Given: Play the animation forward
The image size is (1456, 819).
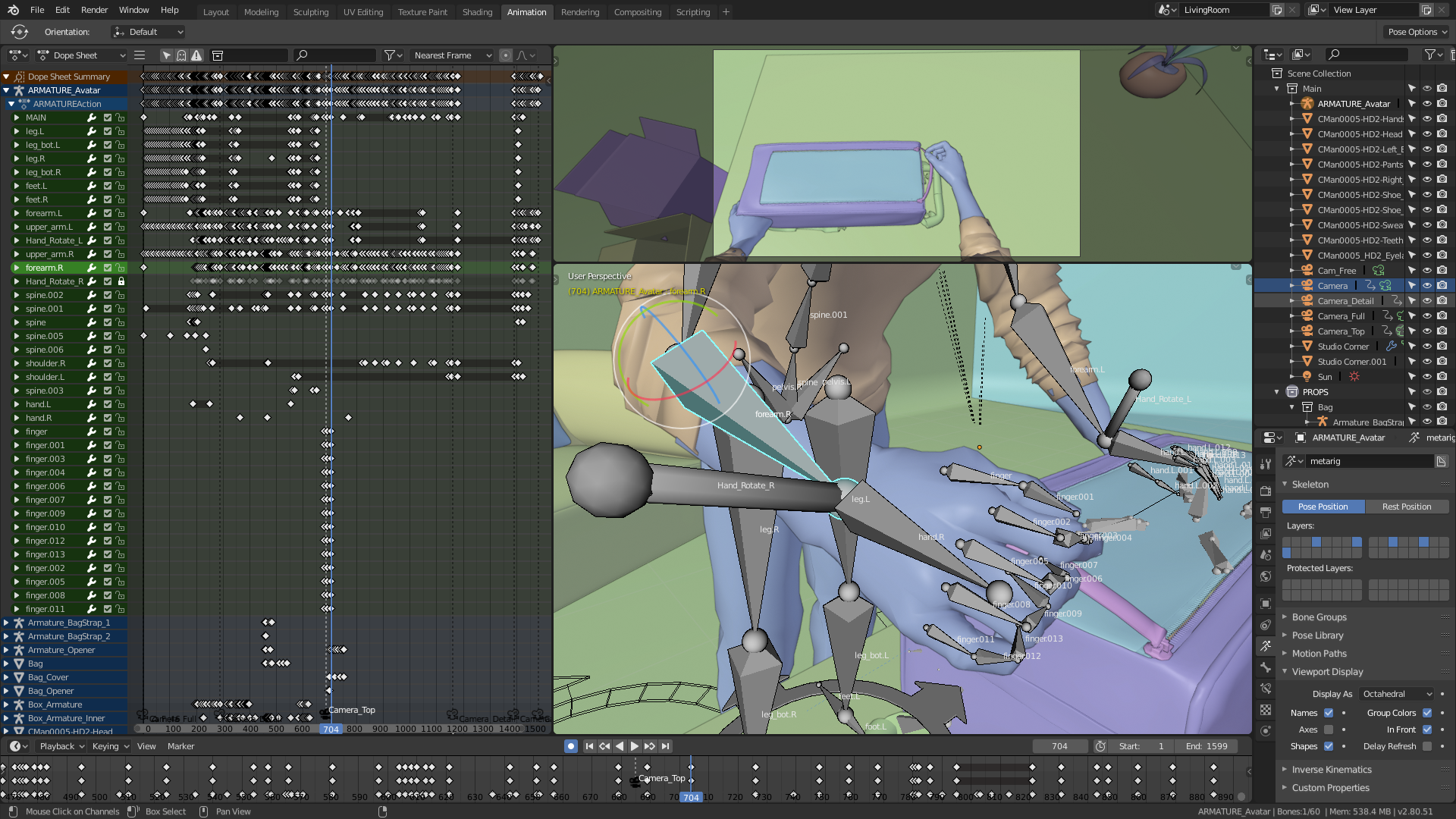Looking at the screenshot, I should [x=635, y=746].
